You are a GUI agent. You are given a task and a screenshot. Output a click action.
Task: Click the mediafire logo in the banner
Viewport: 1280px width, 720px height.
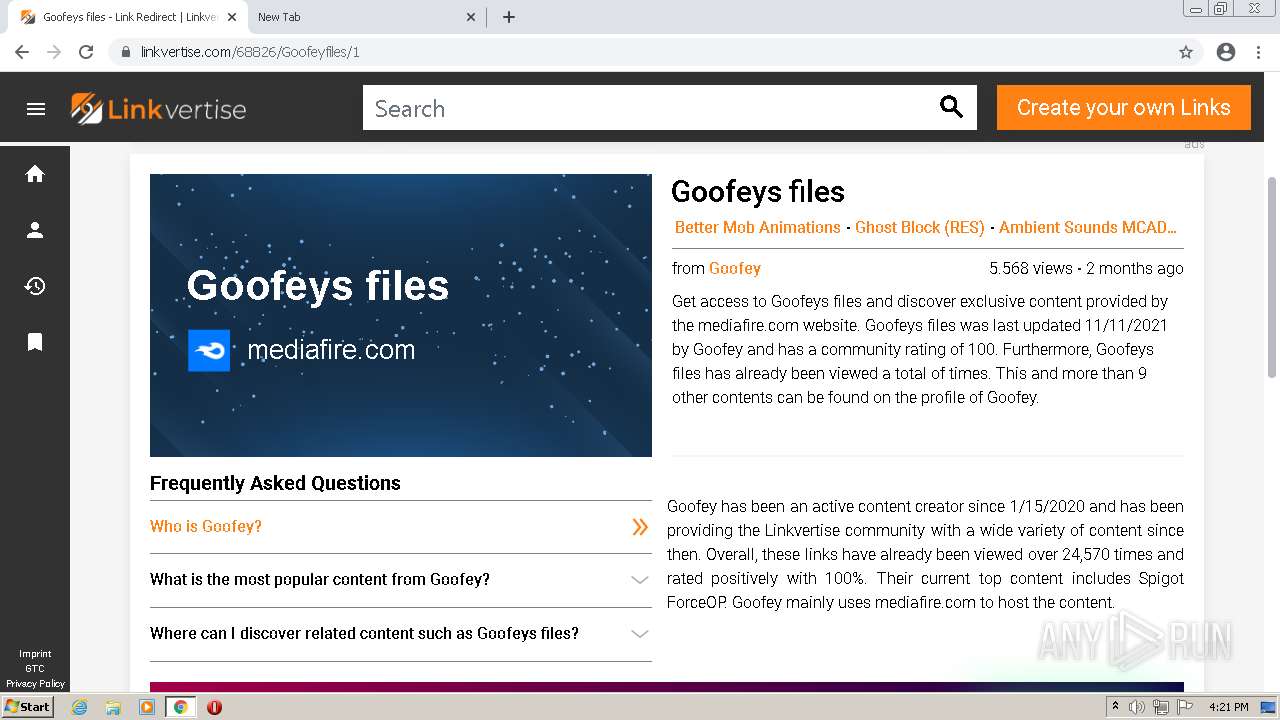209,350
